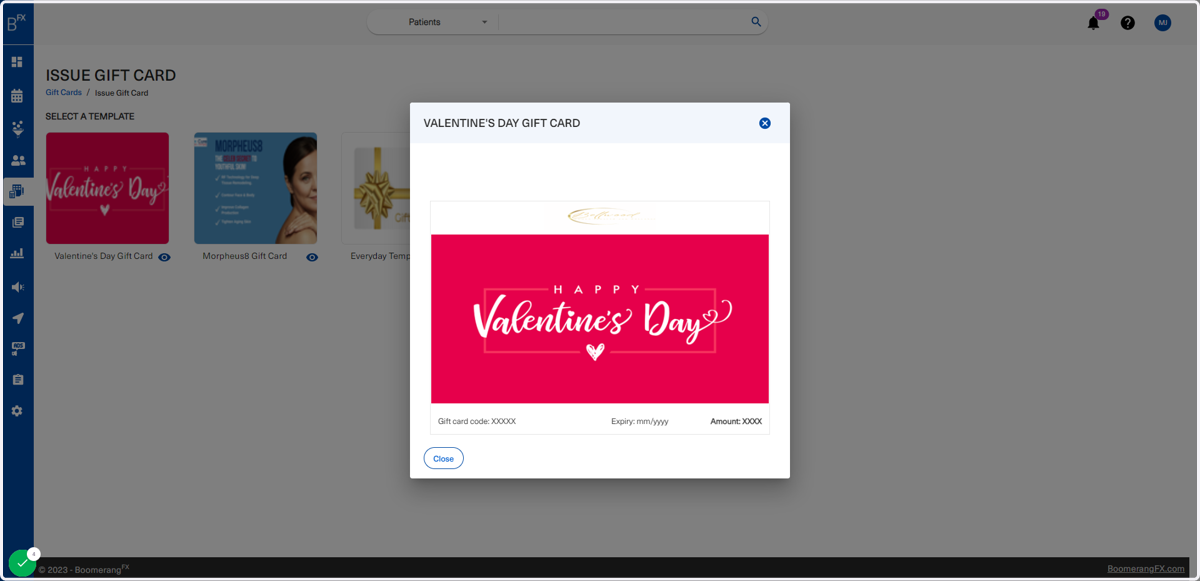Preview the Valentine's Day Gift Card via eye icon
The height and width of the screenshot is (581, 1200).
coord(165,257)
